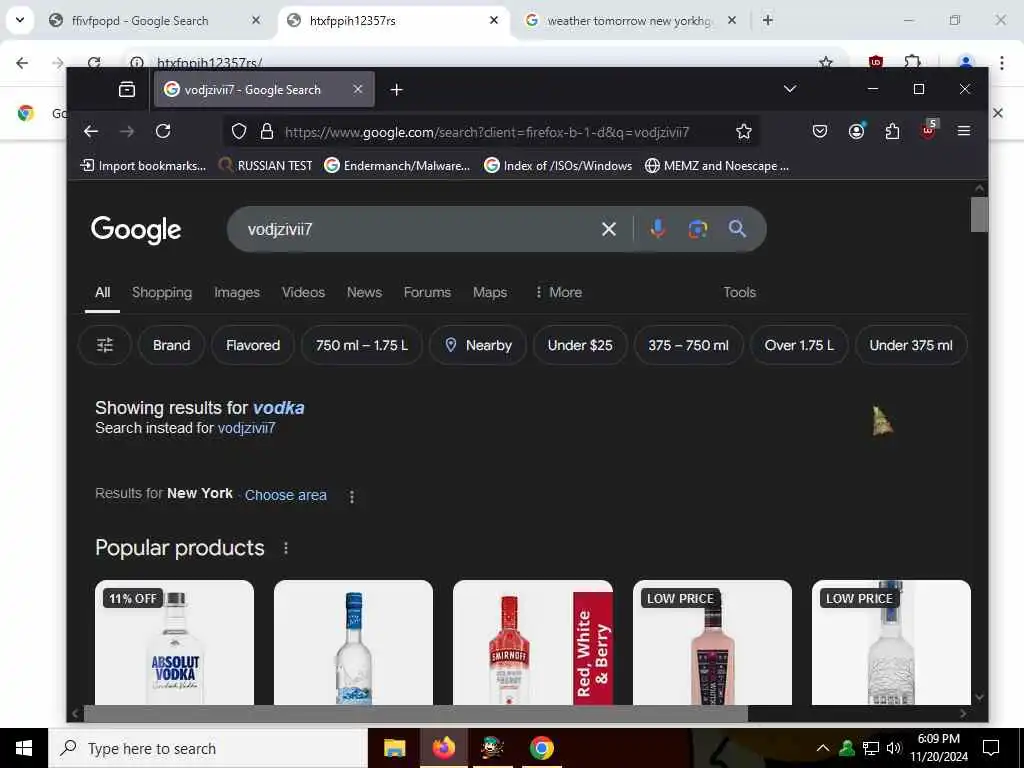Open Firefox hamburger application menu
1024x768 pixels.
(963, 131)
